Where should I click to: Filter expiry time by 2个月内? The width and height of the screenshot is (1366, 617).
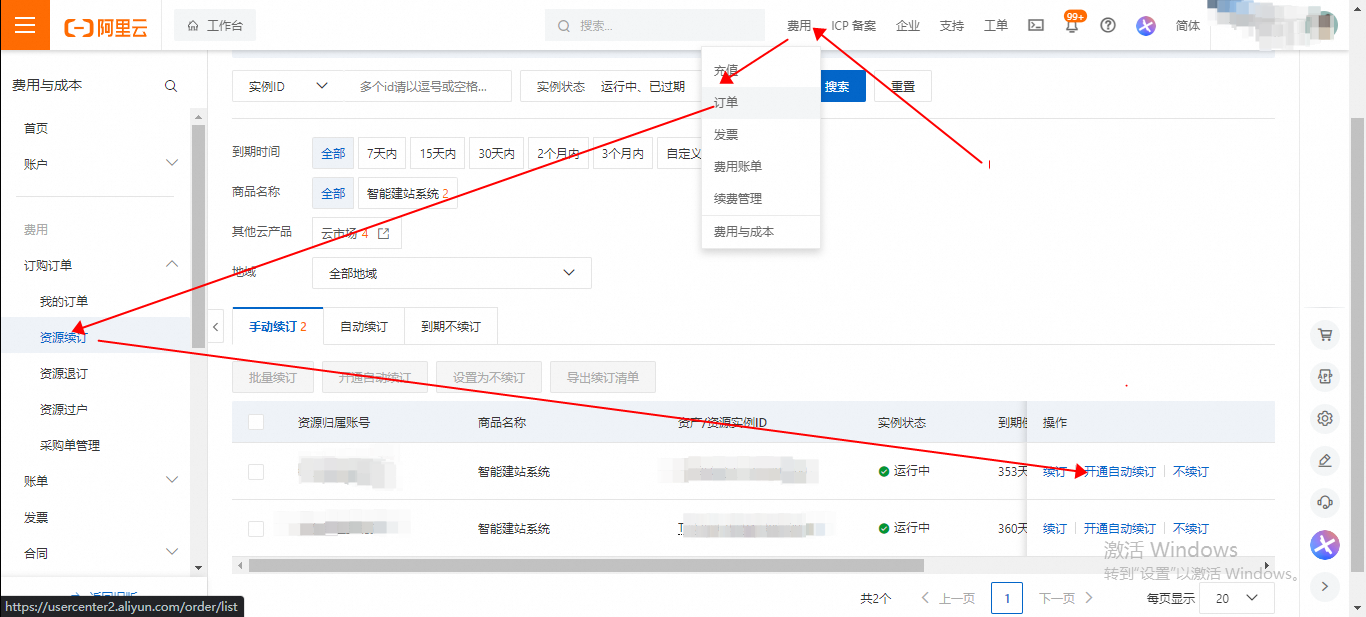click(558, 153)
